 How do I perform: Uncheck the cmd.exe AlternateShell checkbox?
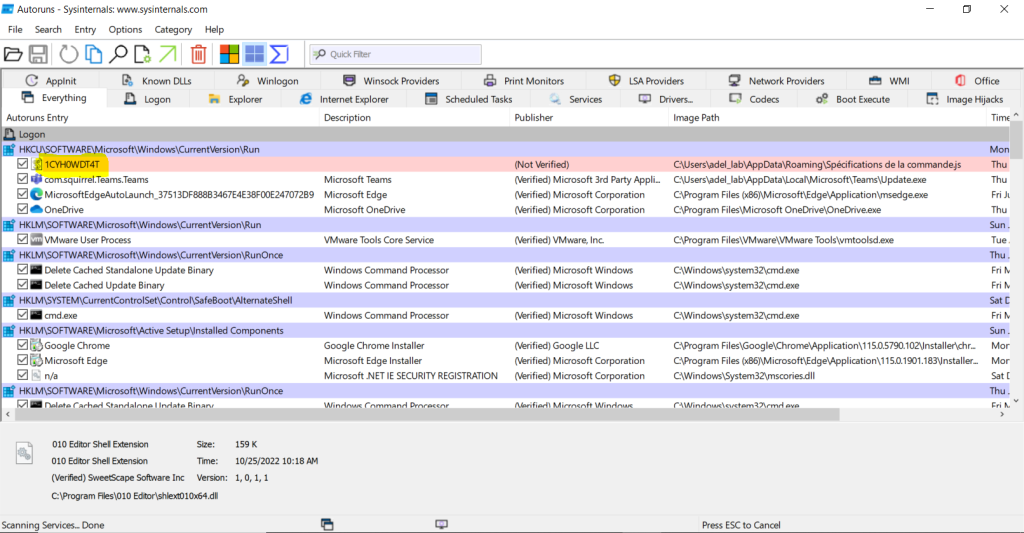(23, 315)
